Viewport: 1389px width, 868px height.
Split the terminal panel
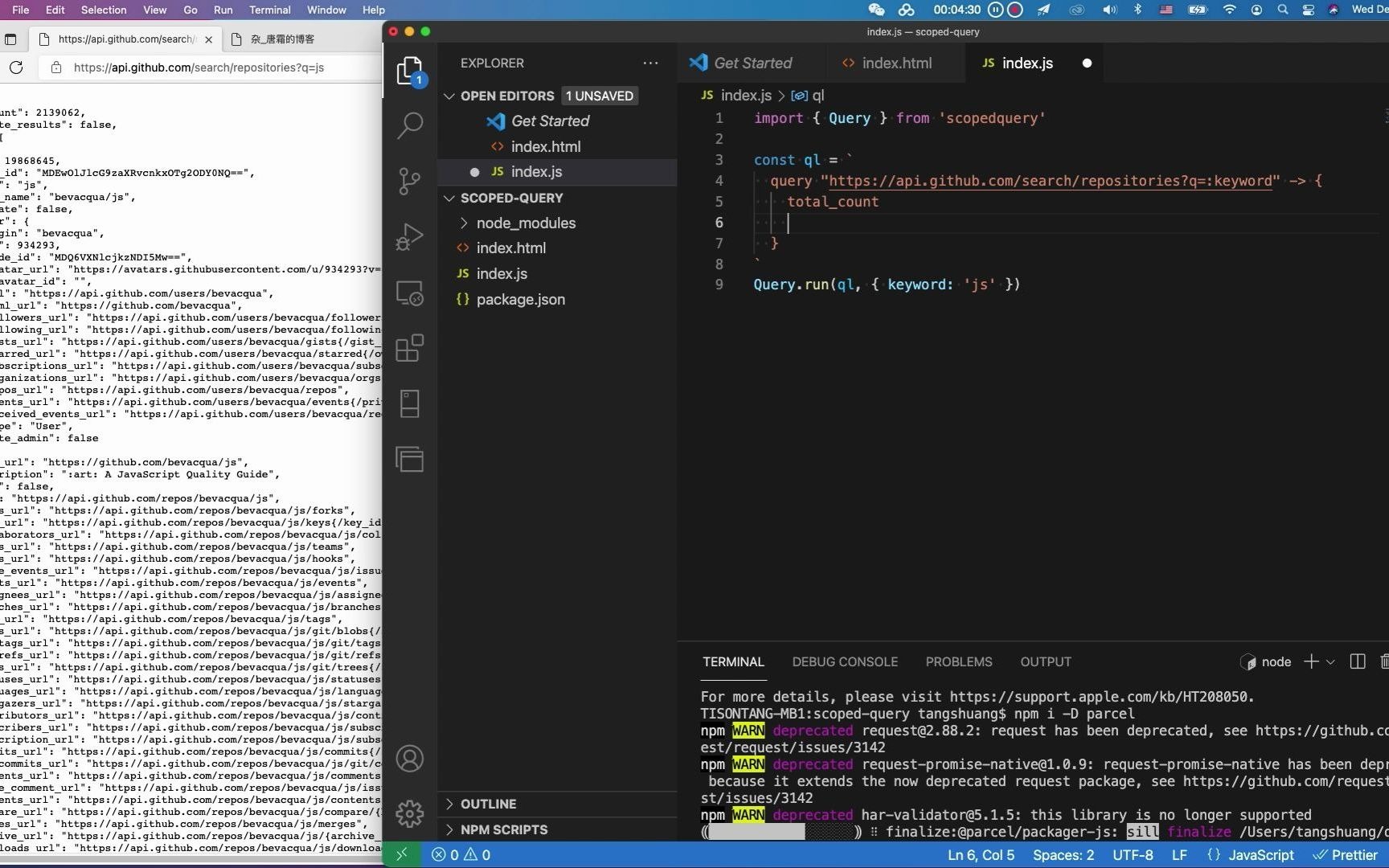pos(1358,661)
